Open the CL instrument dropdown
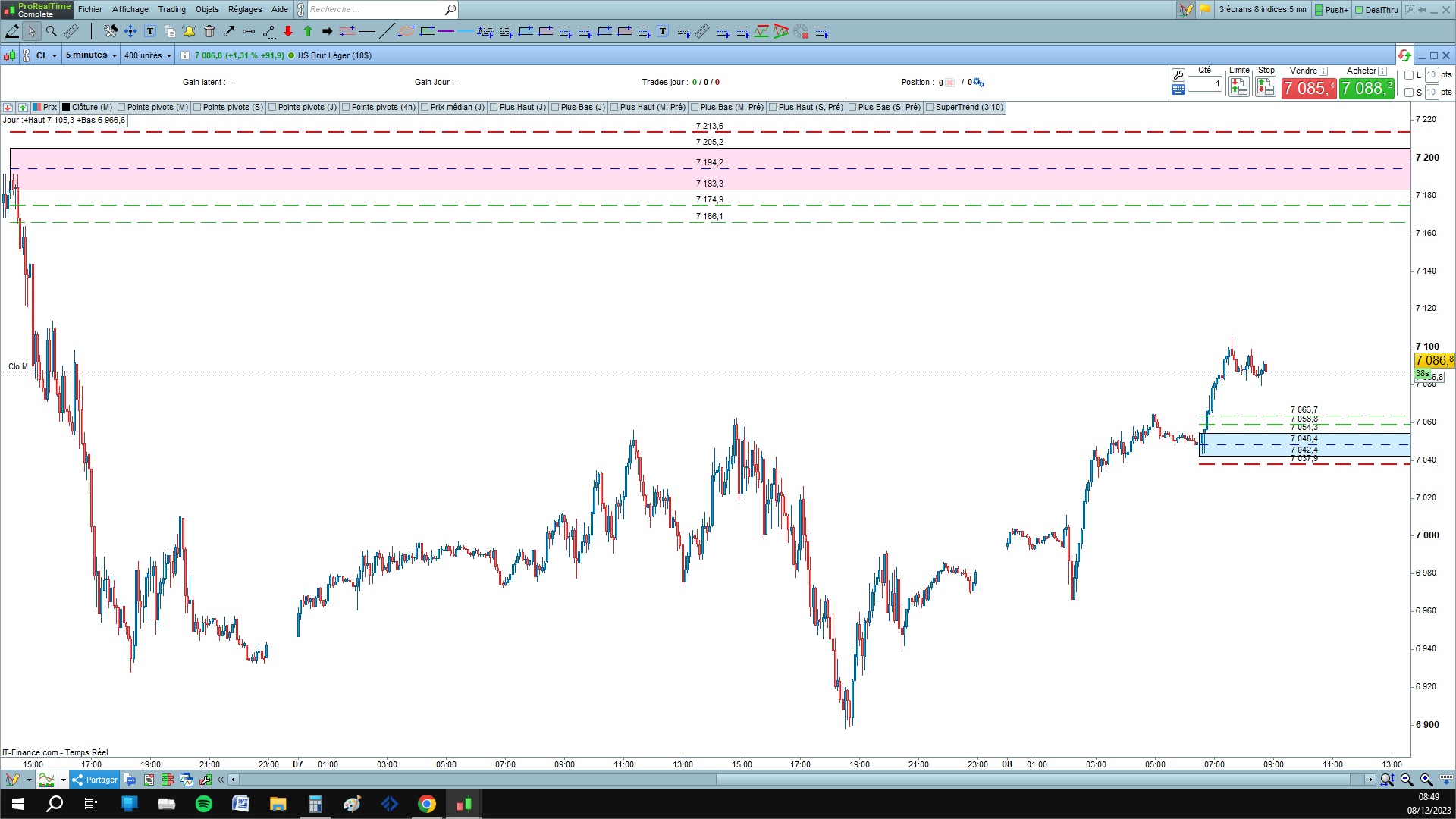Screen dimensions: 1456x819 47,55
